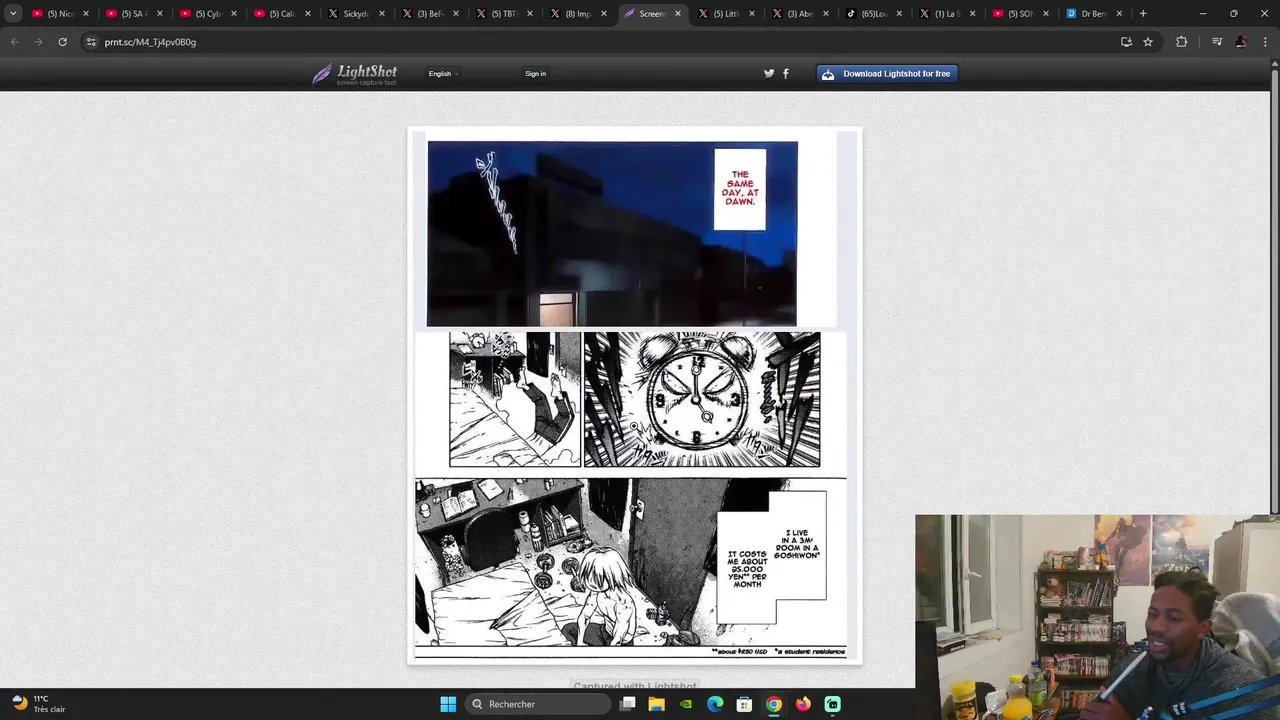Viewport: 1280px width, 720px height.
Task: Go back to previous page
Action: 14,42
